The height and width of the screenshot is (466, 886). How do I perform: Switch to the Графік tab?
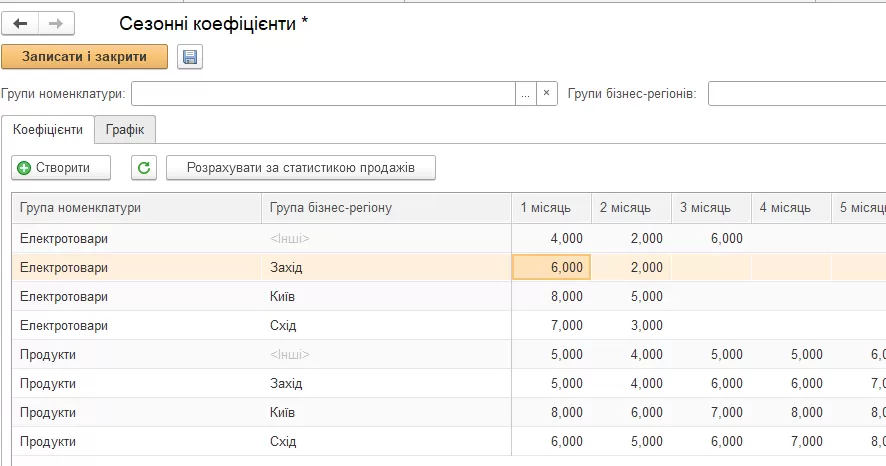point(125,129)
